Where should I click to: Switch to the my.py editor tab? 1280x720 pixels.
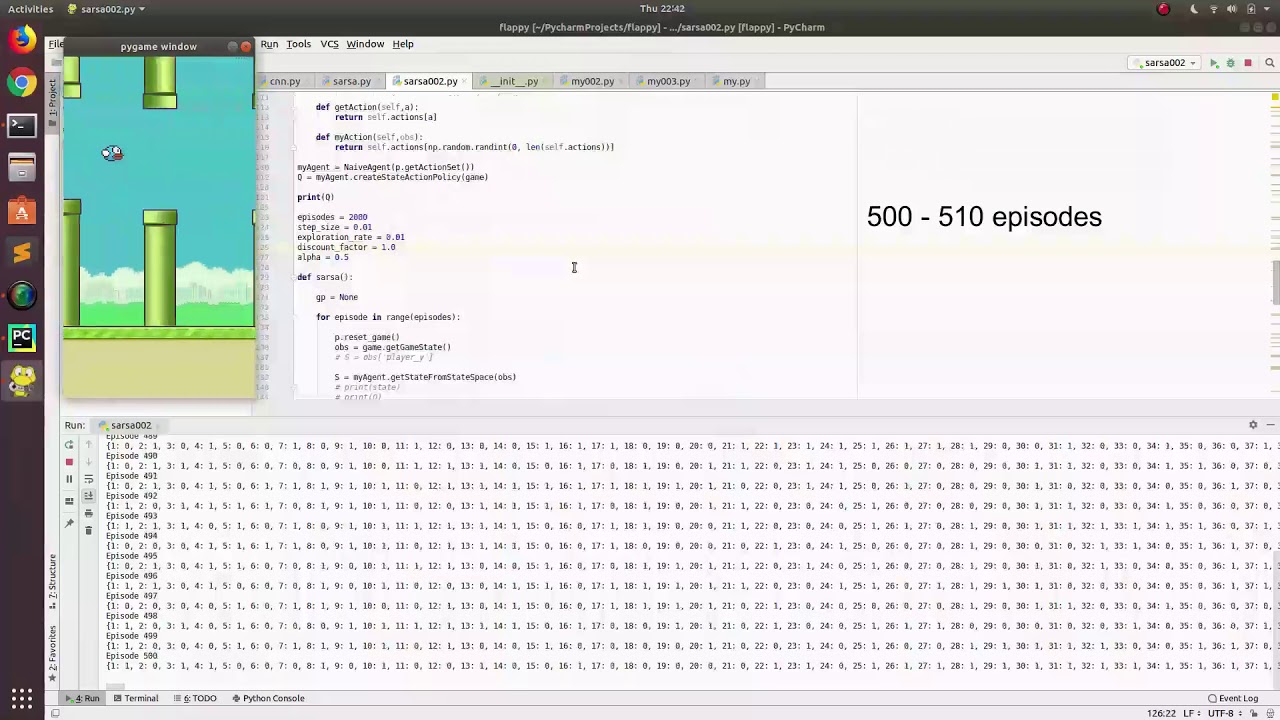click(736, 81)
